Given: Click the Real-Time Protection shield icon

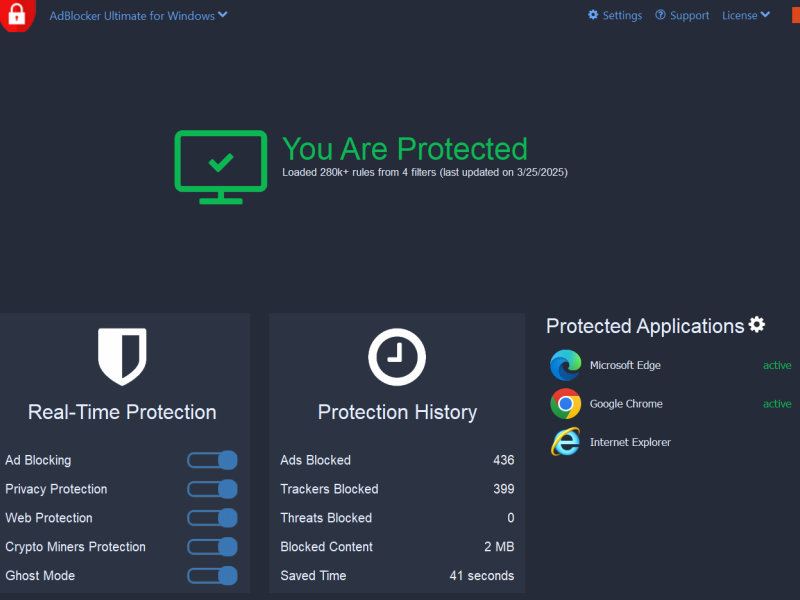Looking at the screenshot, I should tap(122, 356).
